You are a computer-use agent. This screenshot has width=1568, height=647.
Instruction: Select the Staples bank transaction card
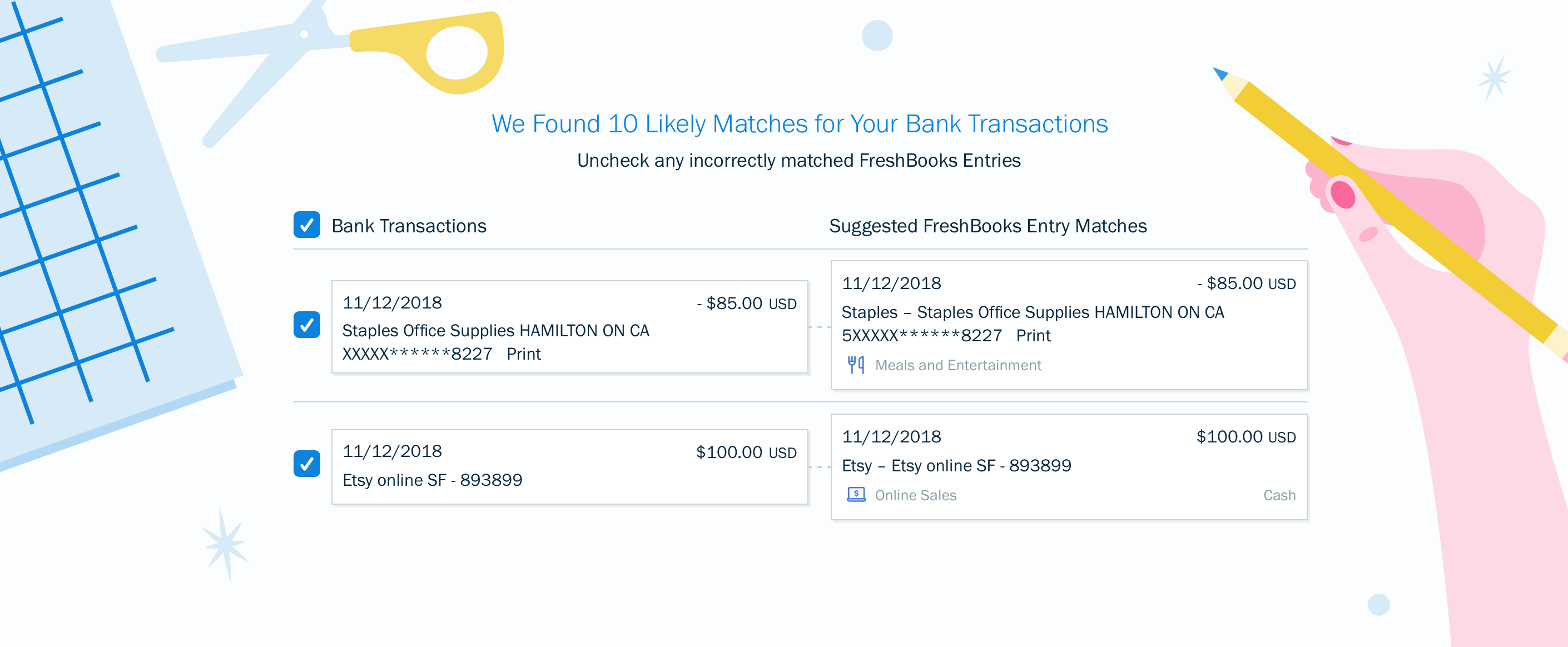coord(569,327)
